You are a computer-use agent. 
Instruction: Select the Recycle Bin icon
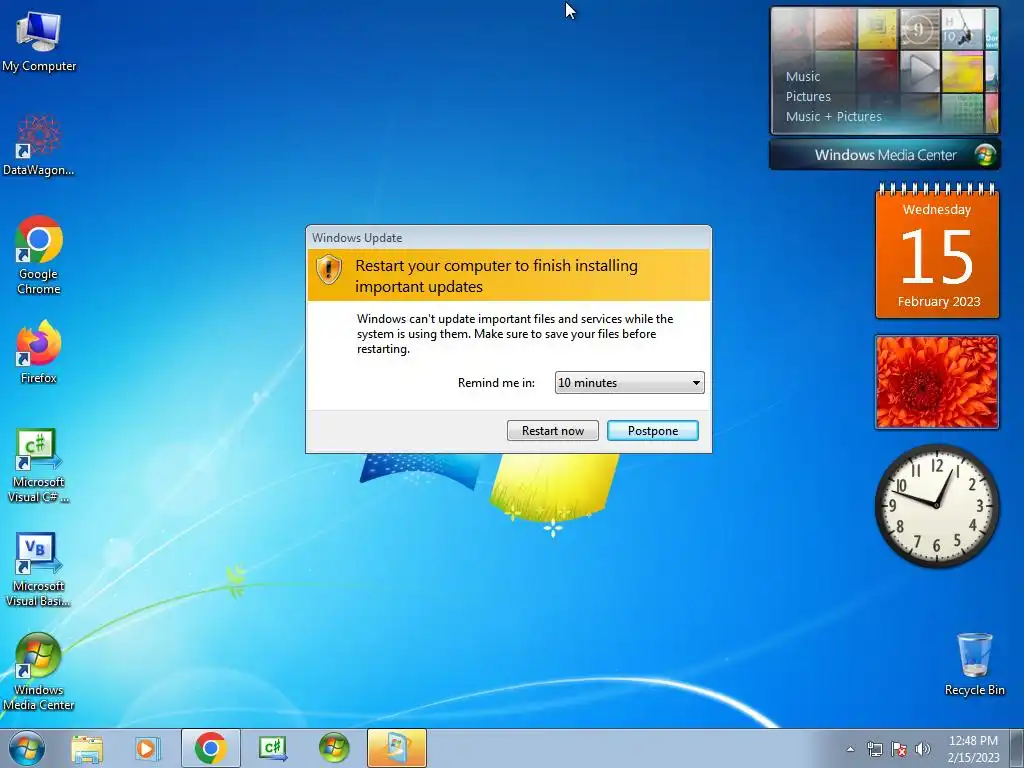[974, 664]
